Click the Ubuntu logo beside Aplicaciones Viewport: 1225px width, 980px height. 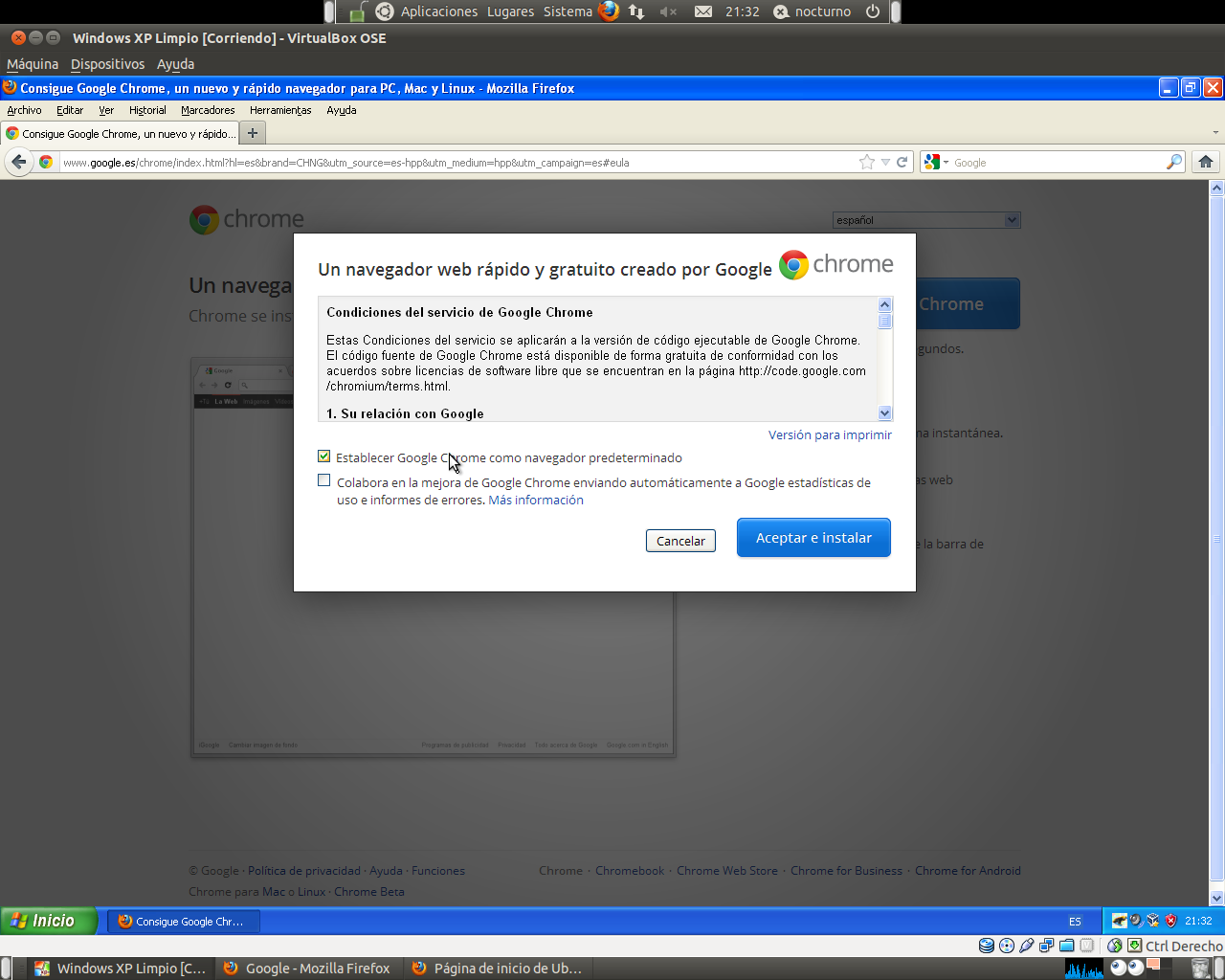[x=385, y=11]
